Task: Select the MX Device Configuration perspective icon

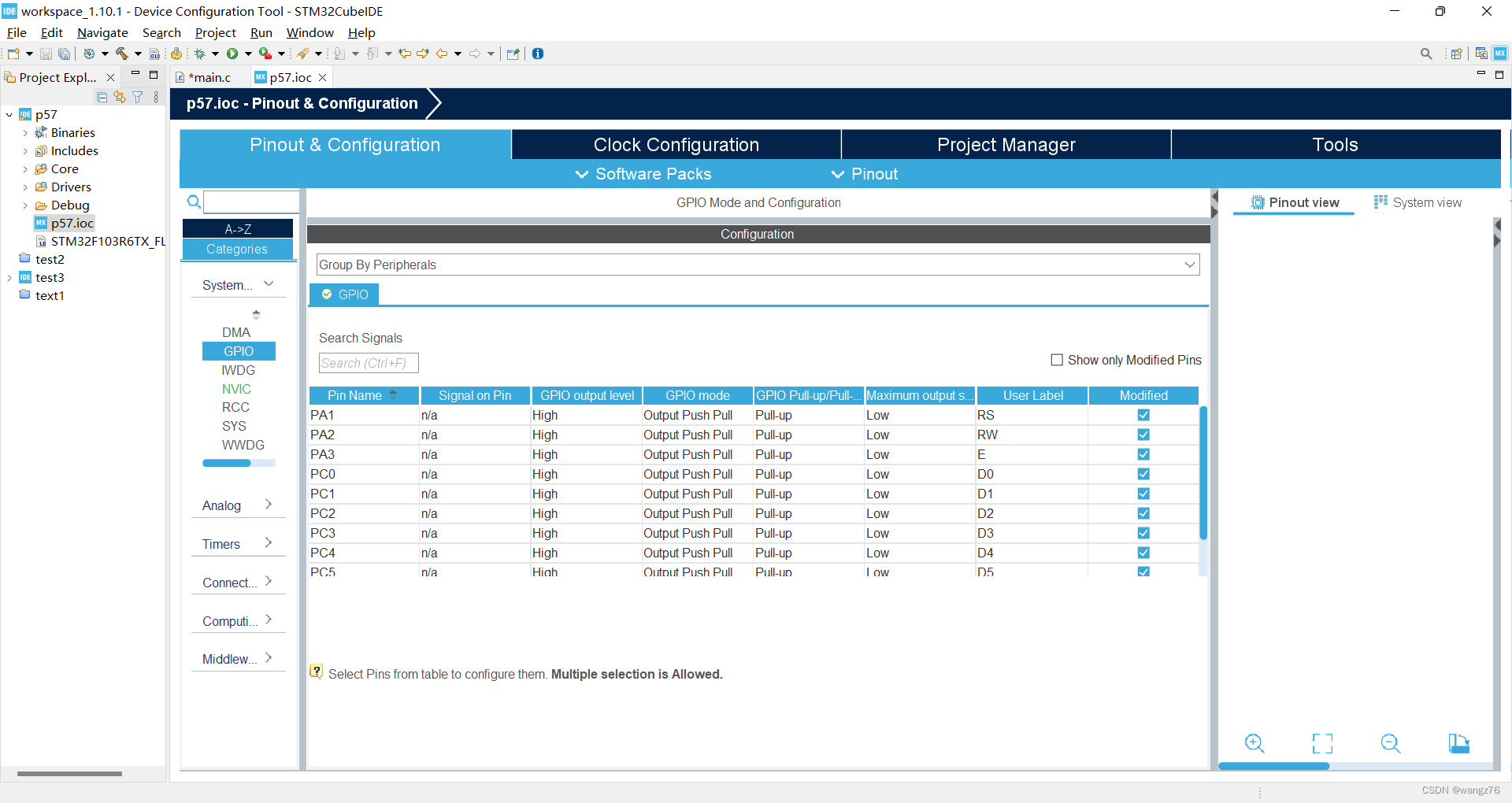Action: 1500,54
